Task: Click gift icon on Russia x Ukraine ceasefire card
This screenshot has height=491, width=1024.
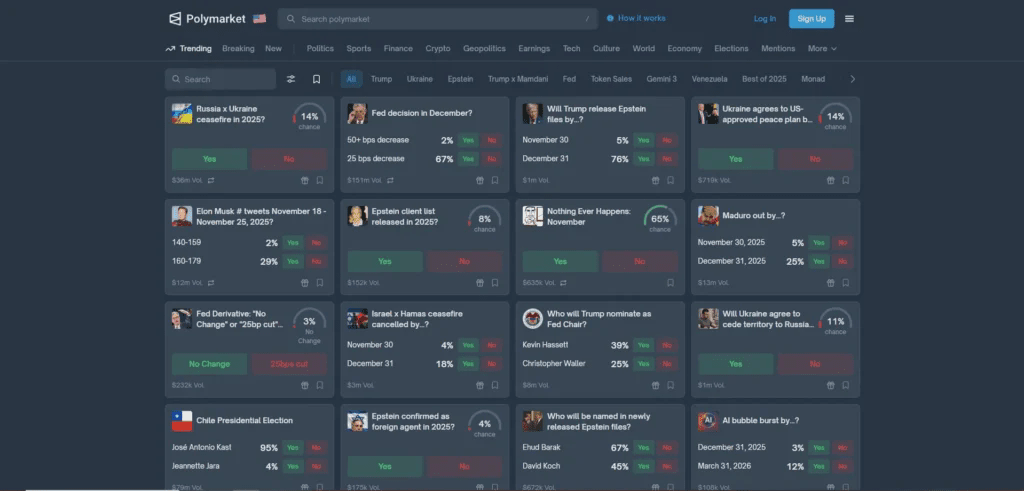Action: (x=305, y=180)
